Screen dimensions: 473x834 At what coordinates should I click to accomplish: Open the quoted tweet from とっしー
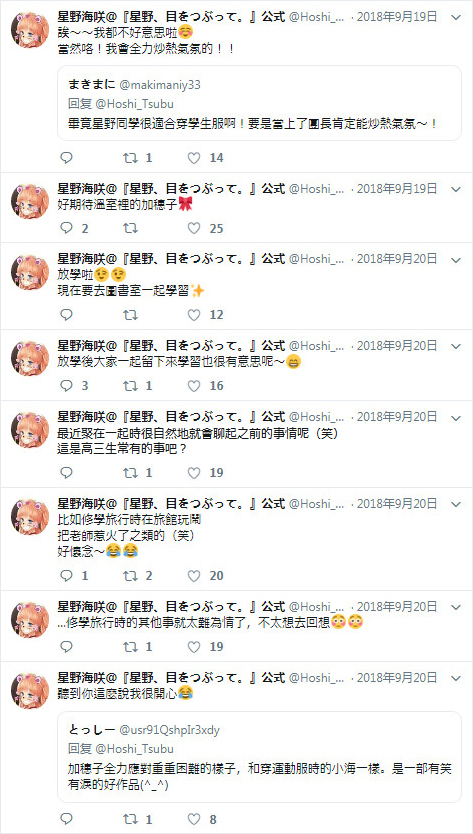pyautogui.click(x=259, y=756)
